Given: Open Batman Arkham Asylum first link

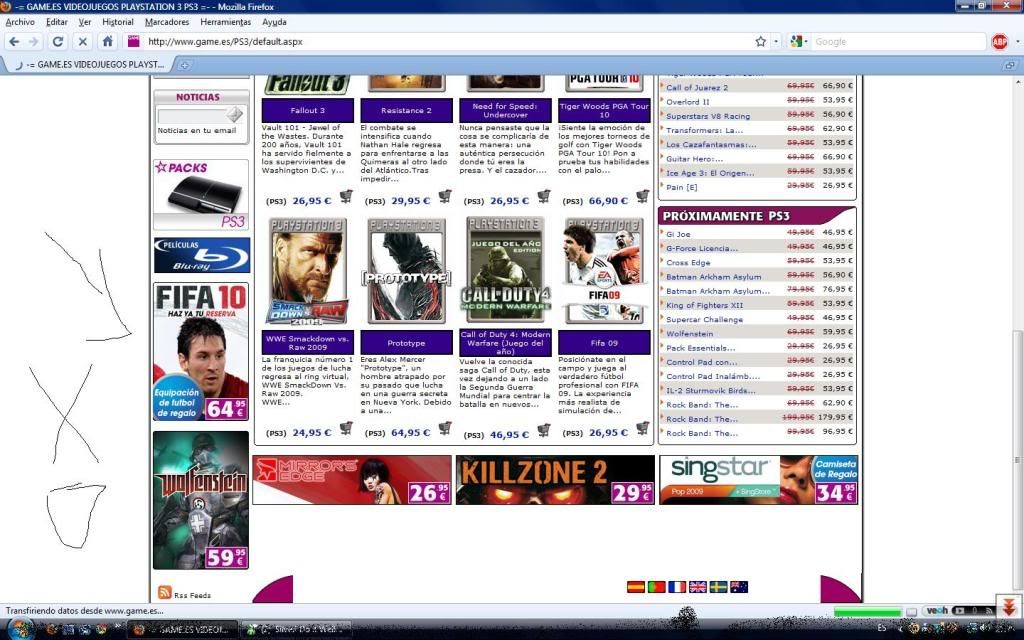Looking at the screenshot, I should coord(713,277).
